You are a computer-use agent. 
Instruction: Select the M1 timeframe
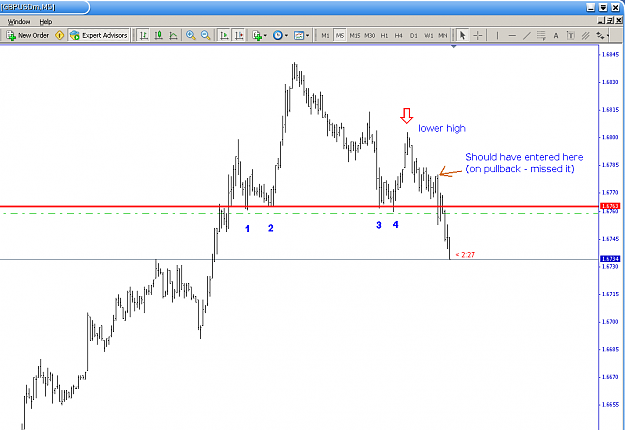click(x=325, y=35)
